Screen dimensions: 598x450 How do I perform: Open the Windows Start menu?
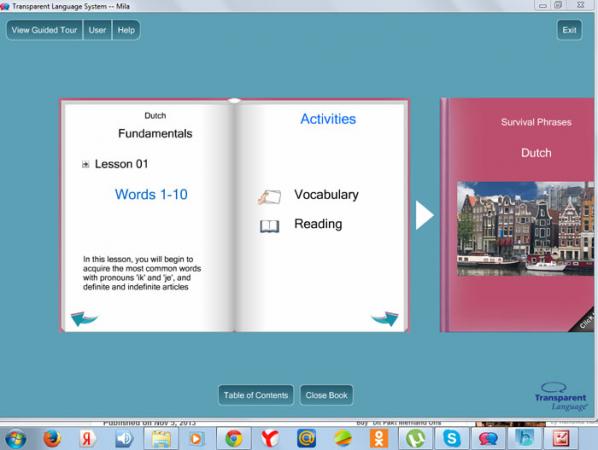tap(16, 439)
